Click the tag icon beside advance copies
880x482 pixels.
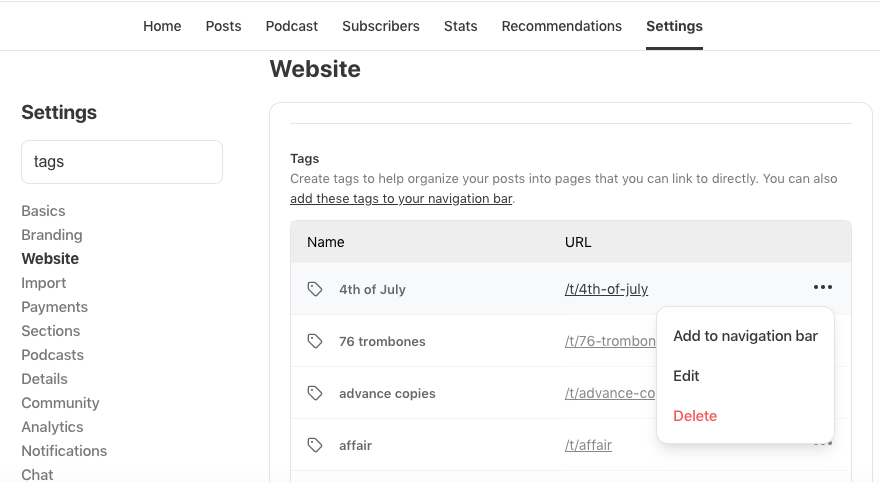pos(315,393)
